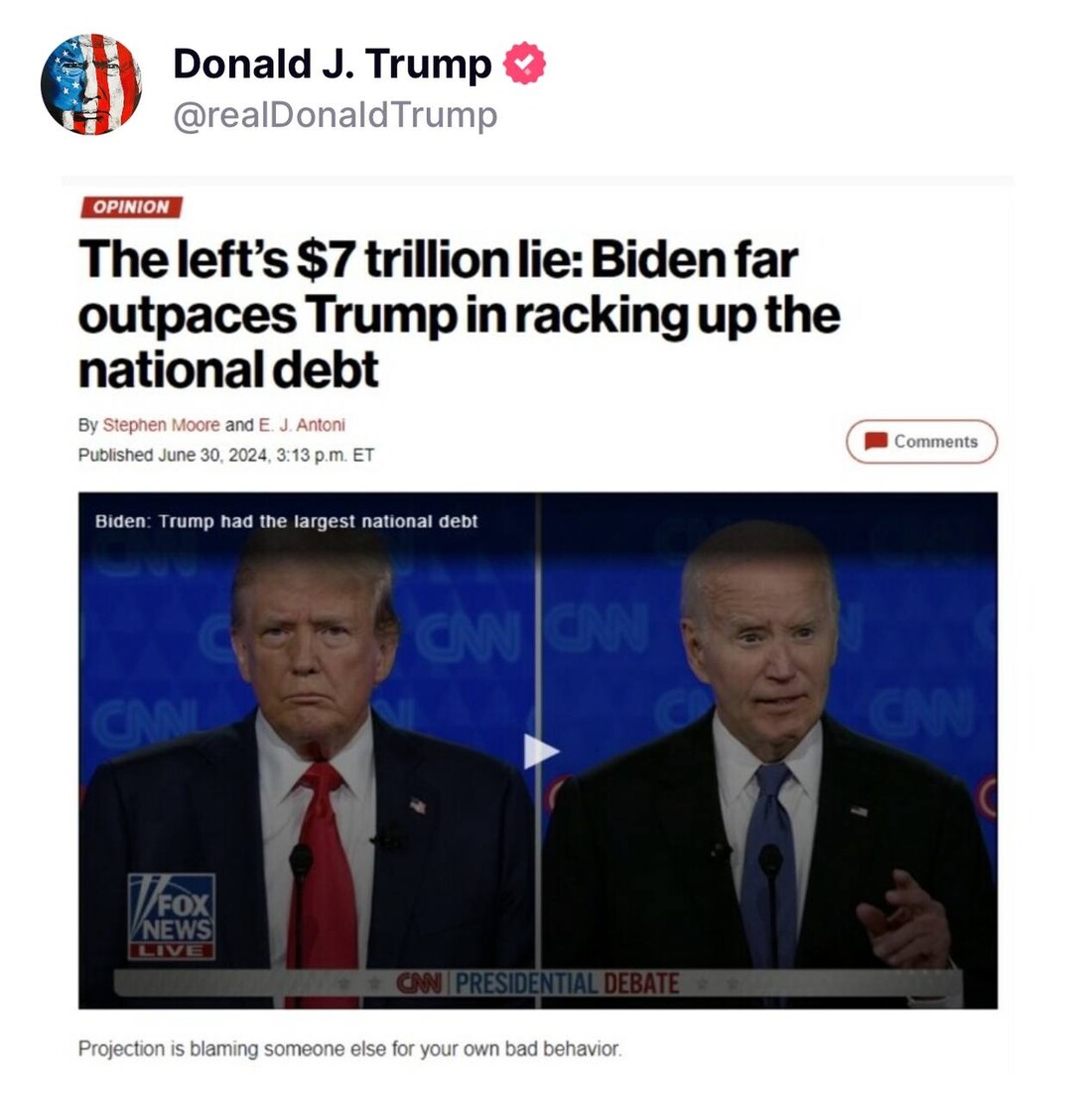Select the red OPINION tag

point(132,207)
